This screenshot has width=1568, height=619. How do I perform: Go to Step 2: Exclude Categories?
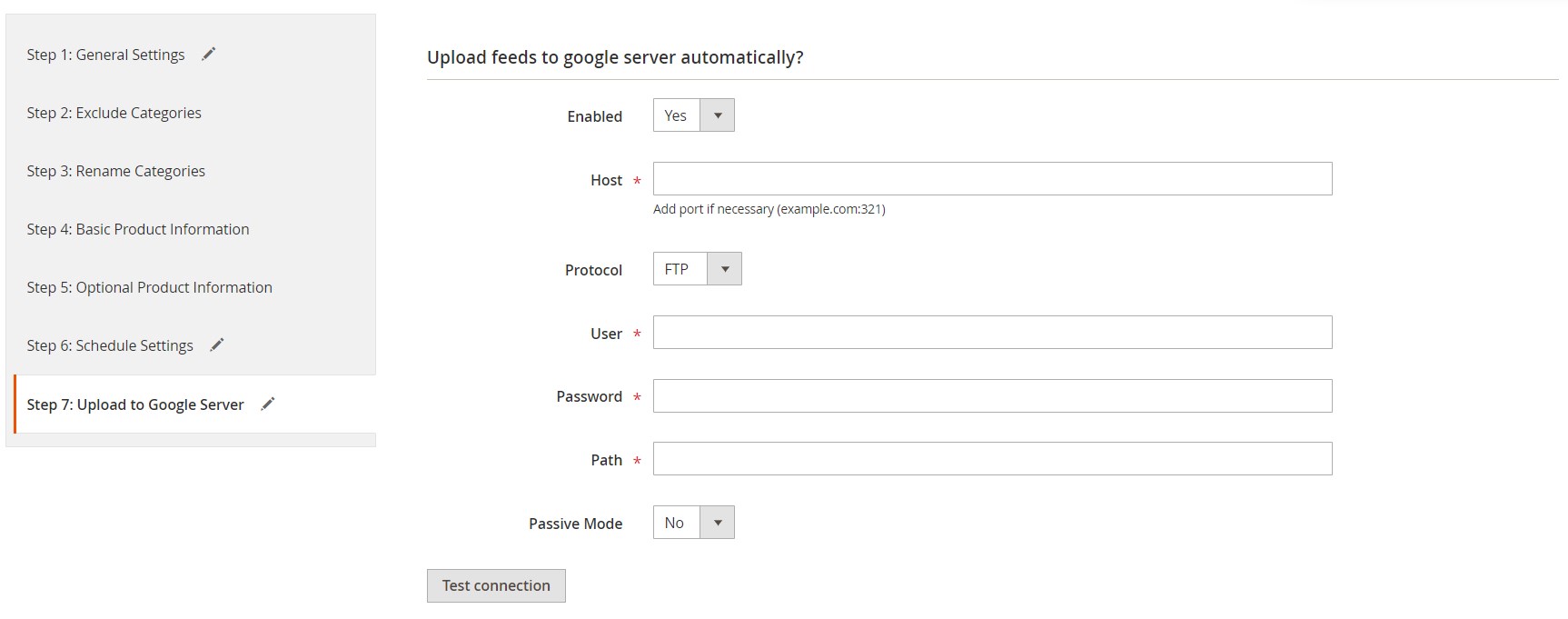tap(114, 113)
